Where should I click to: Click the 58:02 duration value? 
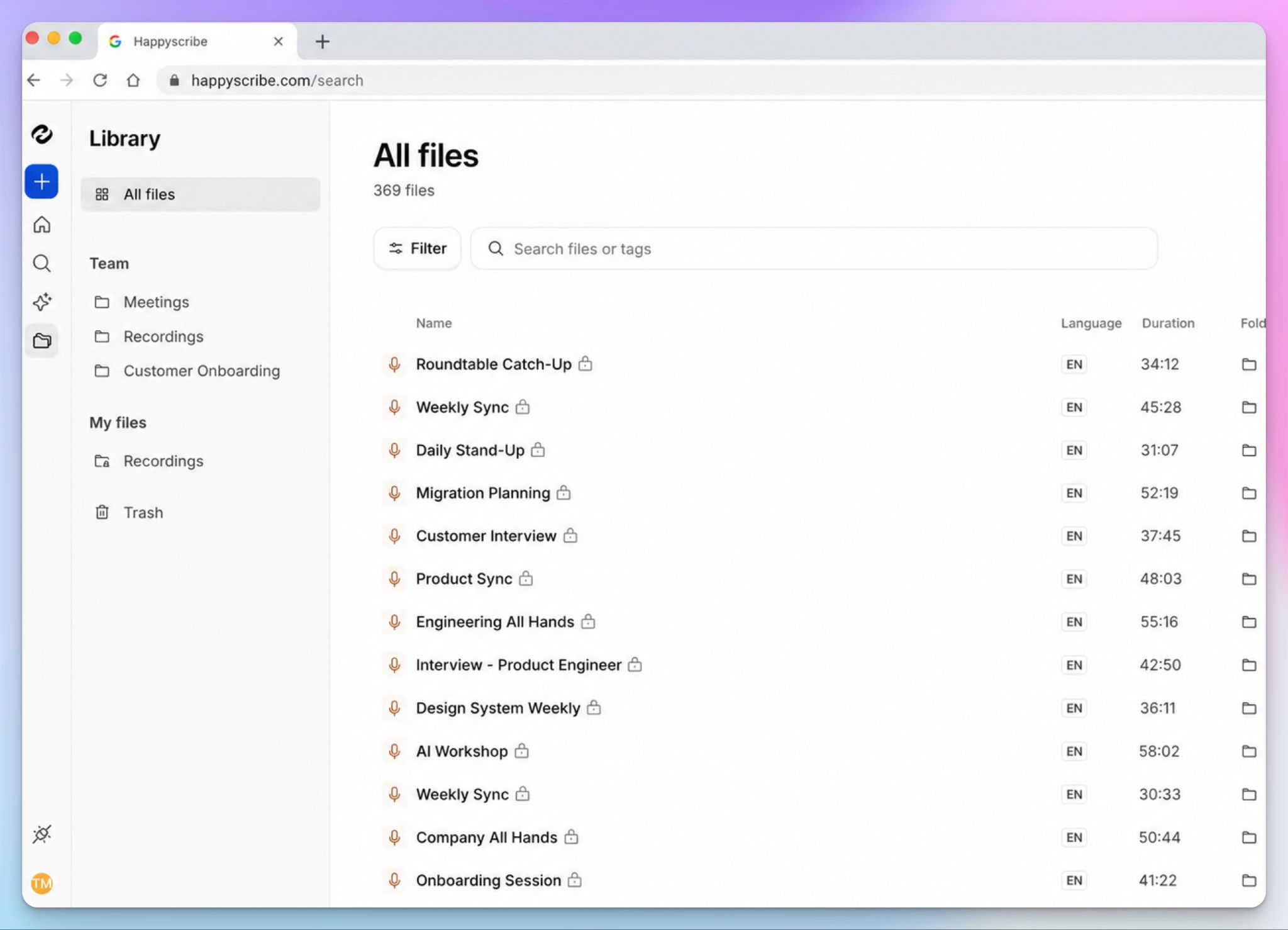[x=1159, y=751]
